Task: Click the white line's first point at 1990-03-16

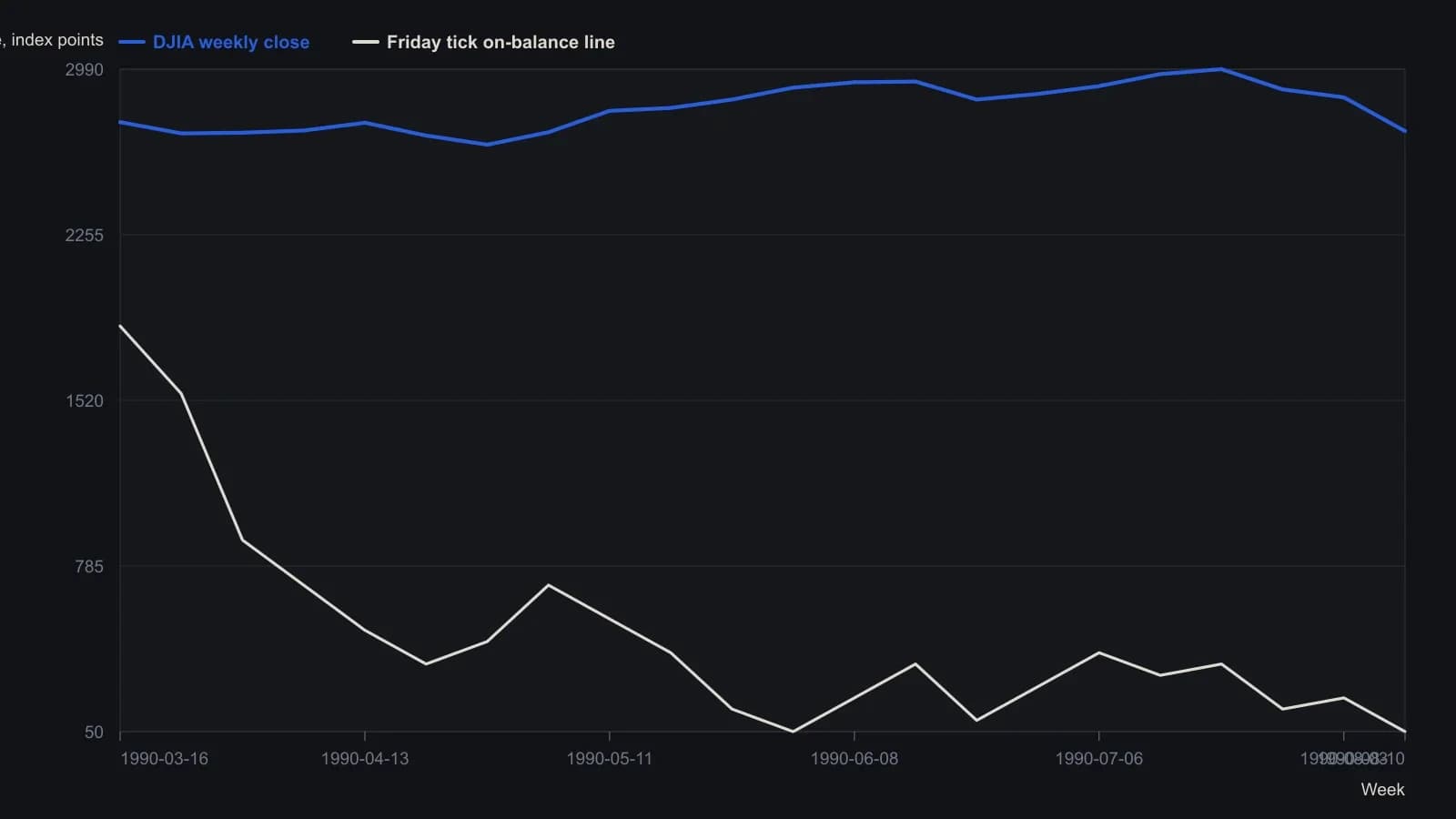Action: pos(120,326)
